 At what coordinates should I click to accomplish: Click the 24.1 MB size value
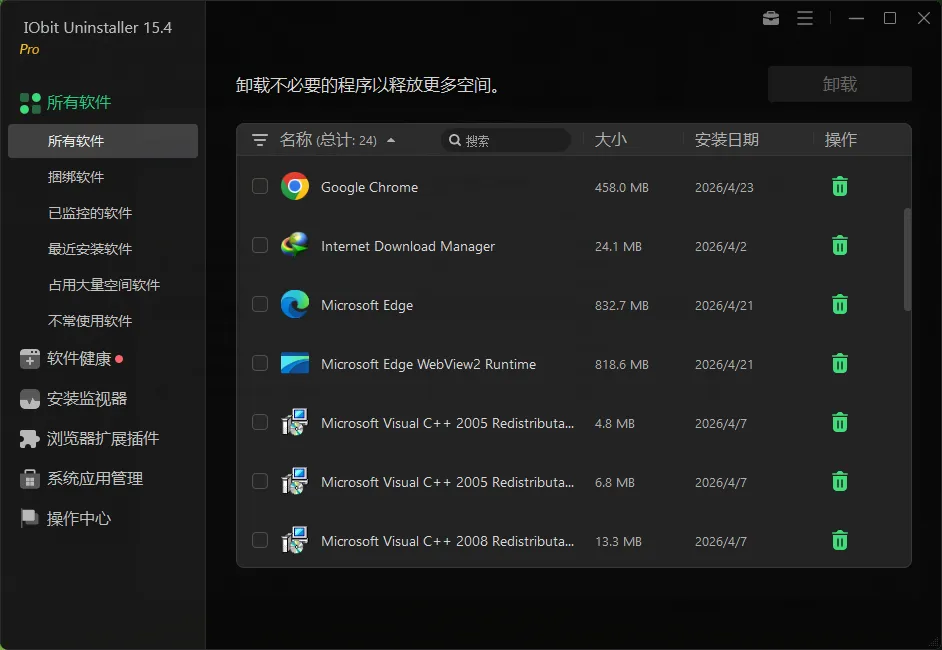(x=618, y=246)
